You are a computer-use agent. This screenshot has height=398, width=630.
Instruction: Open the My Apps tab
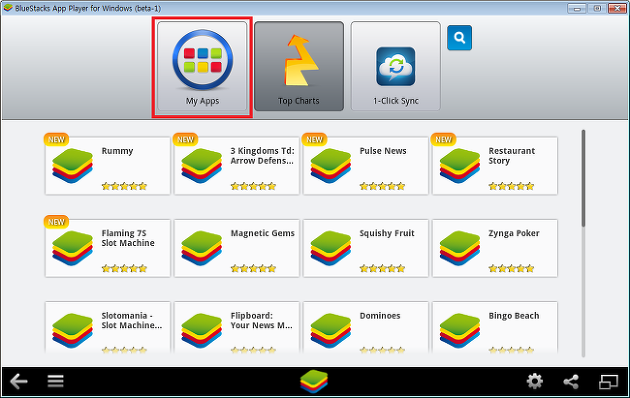coord(202,66)
